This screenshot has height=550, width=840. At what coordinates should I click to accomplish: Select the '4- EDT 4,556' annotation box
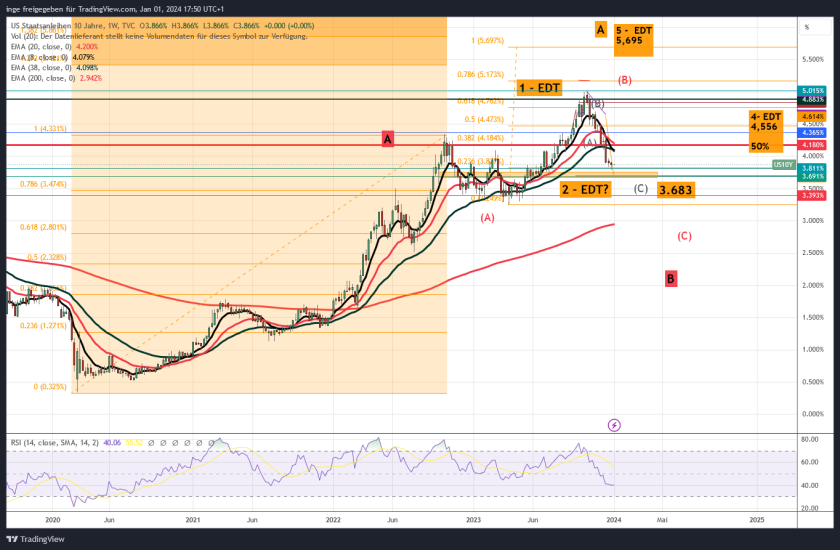764,122
